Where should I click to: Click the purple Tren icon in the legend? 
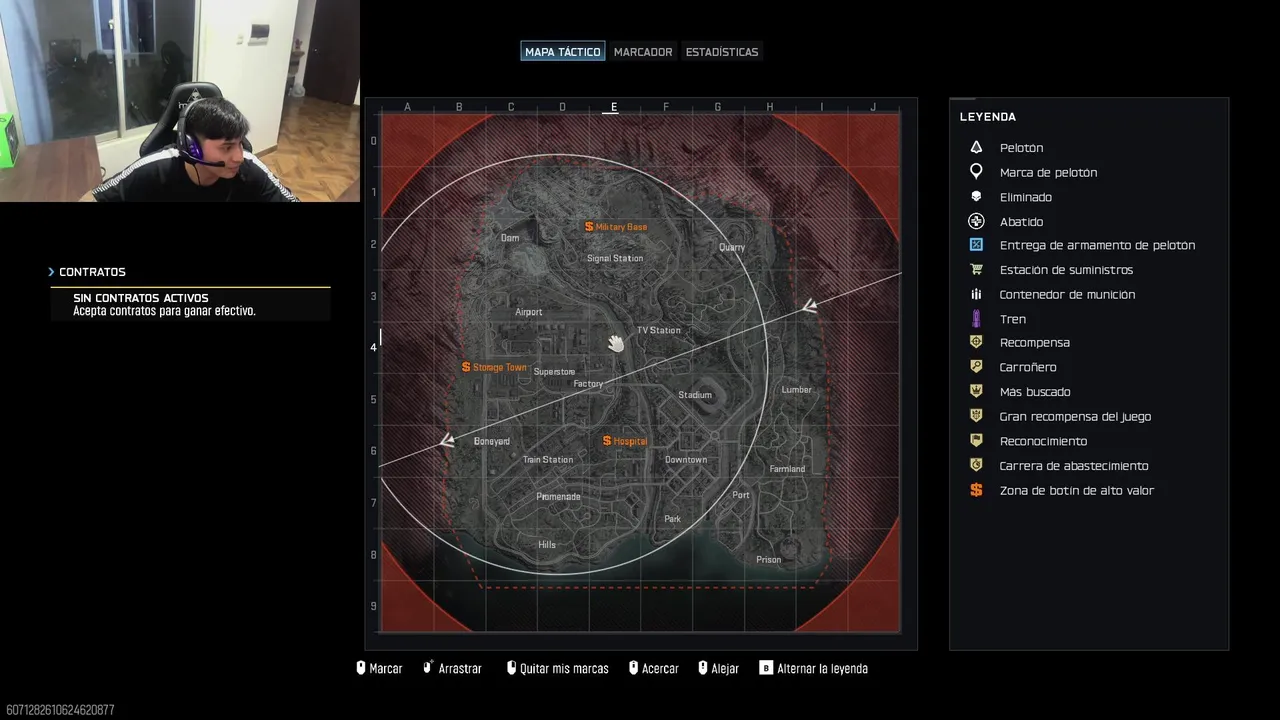pyautogui.click(x=977, y=319)
